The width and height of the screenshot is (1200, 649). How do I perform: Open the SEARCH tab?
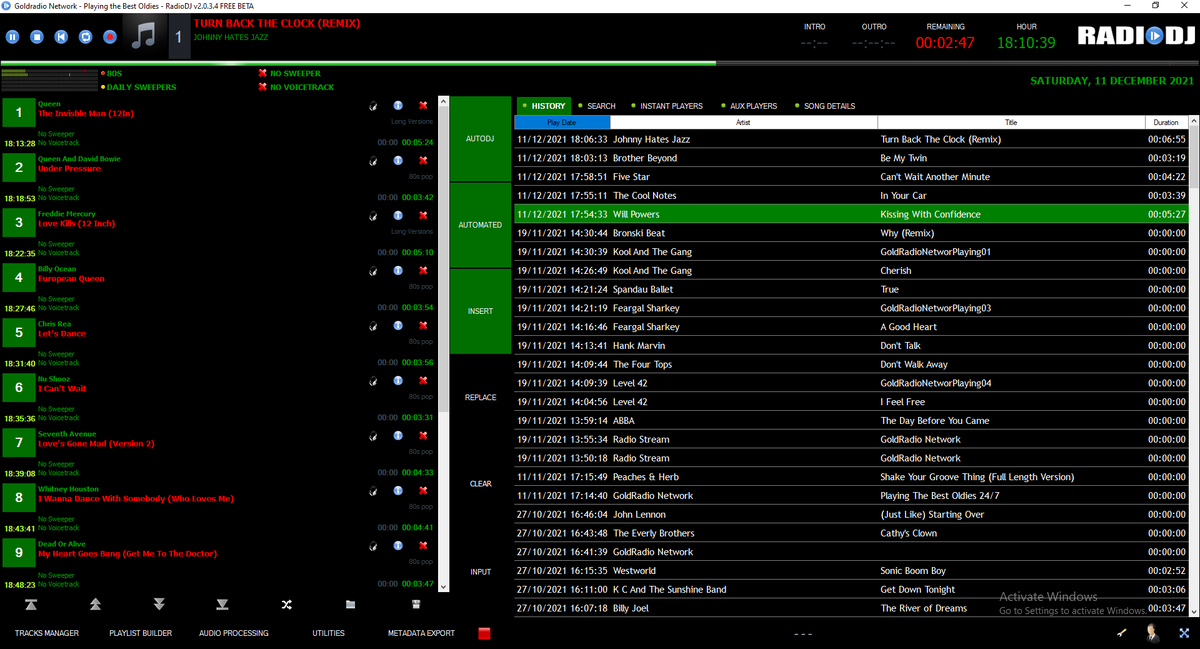coord(596,106)
